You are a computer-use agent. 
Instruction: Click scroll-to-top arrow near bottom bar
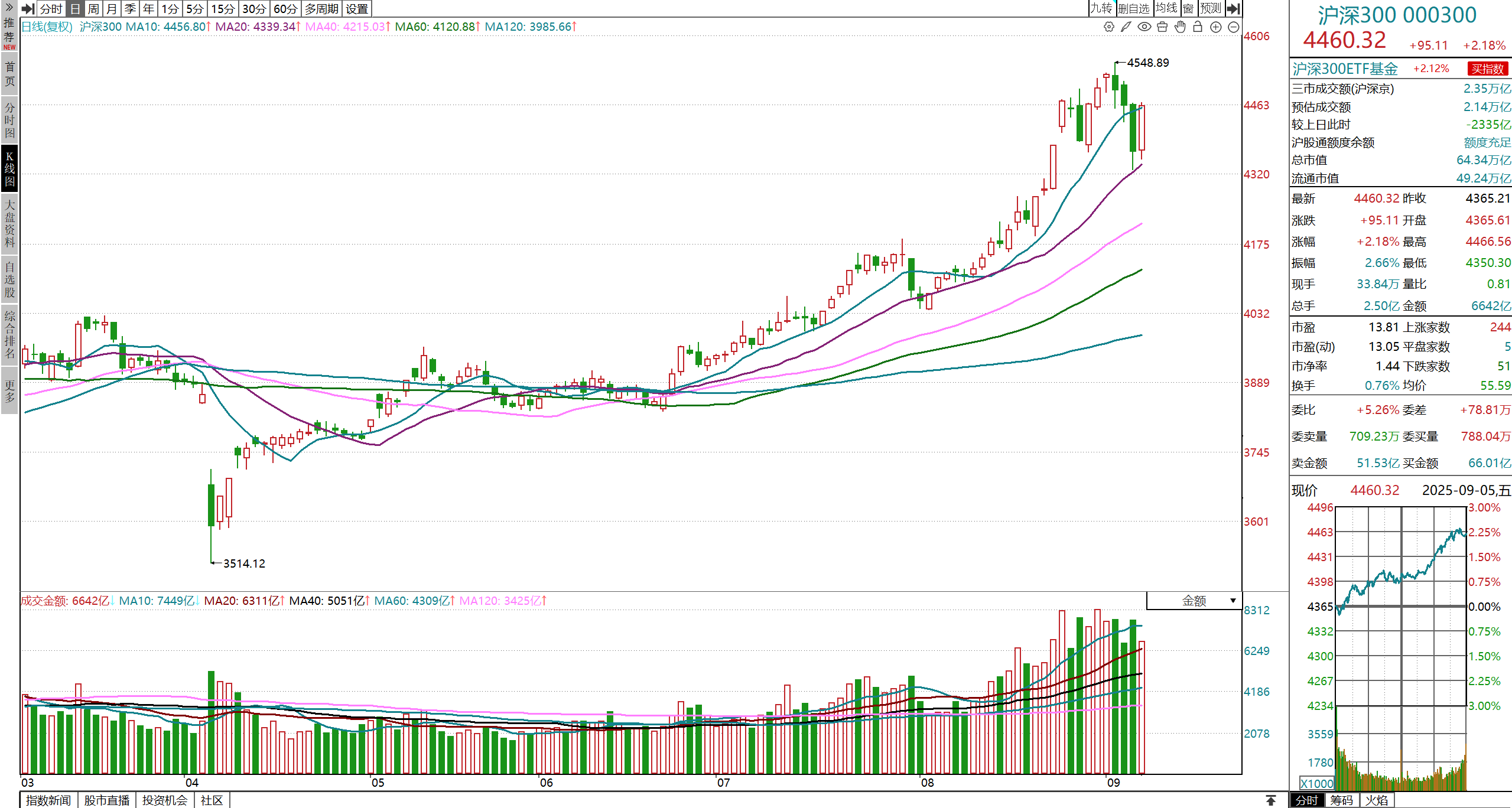coord(1270,800)
